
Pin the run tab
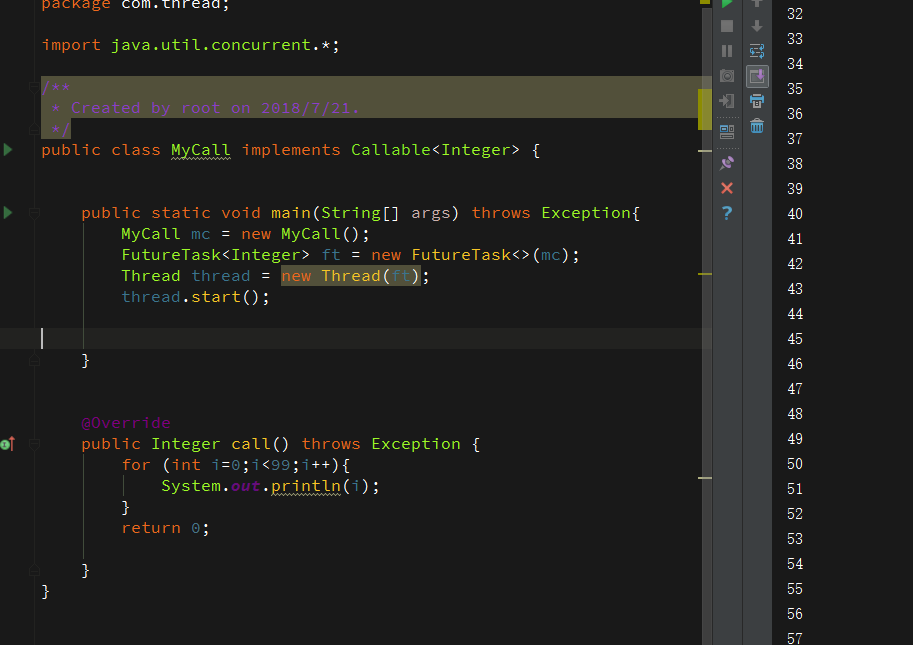[x=727, y=163]
